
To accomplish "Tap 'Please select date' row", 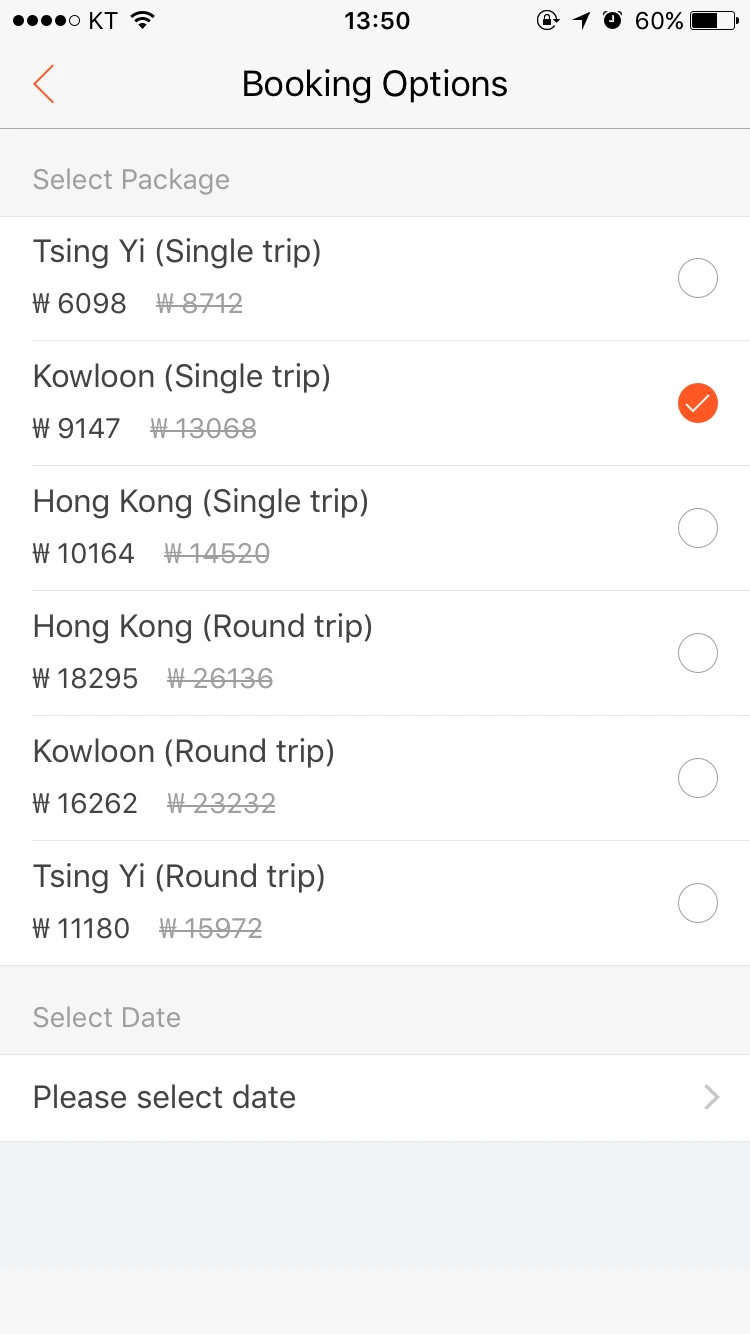I will [x=375, y=1098].
